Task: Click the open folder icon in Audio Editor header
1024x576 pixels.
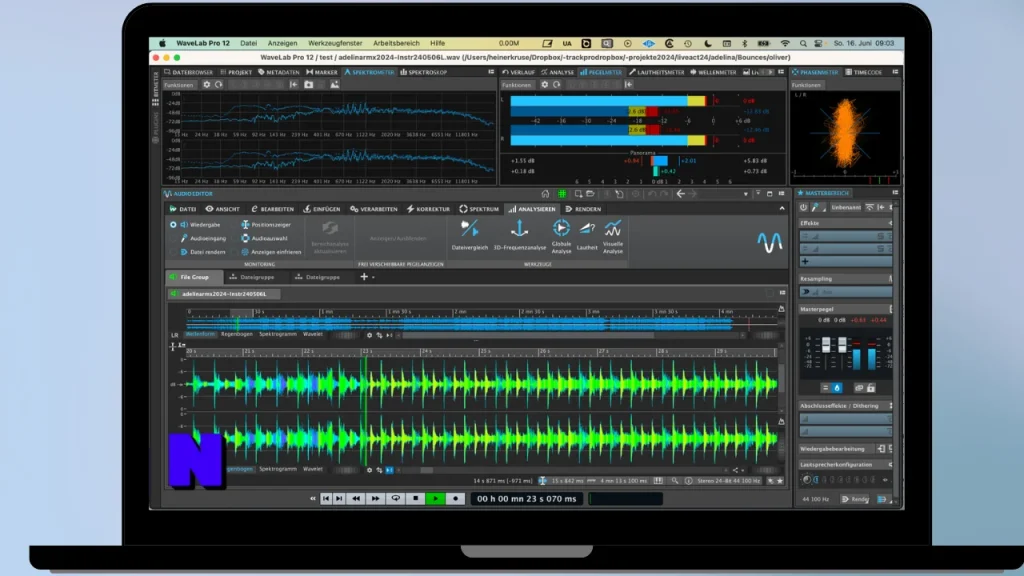Action: (x=590, y=194)
